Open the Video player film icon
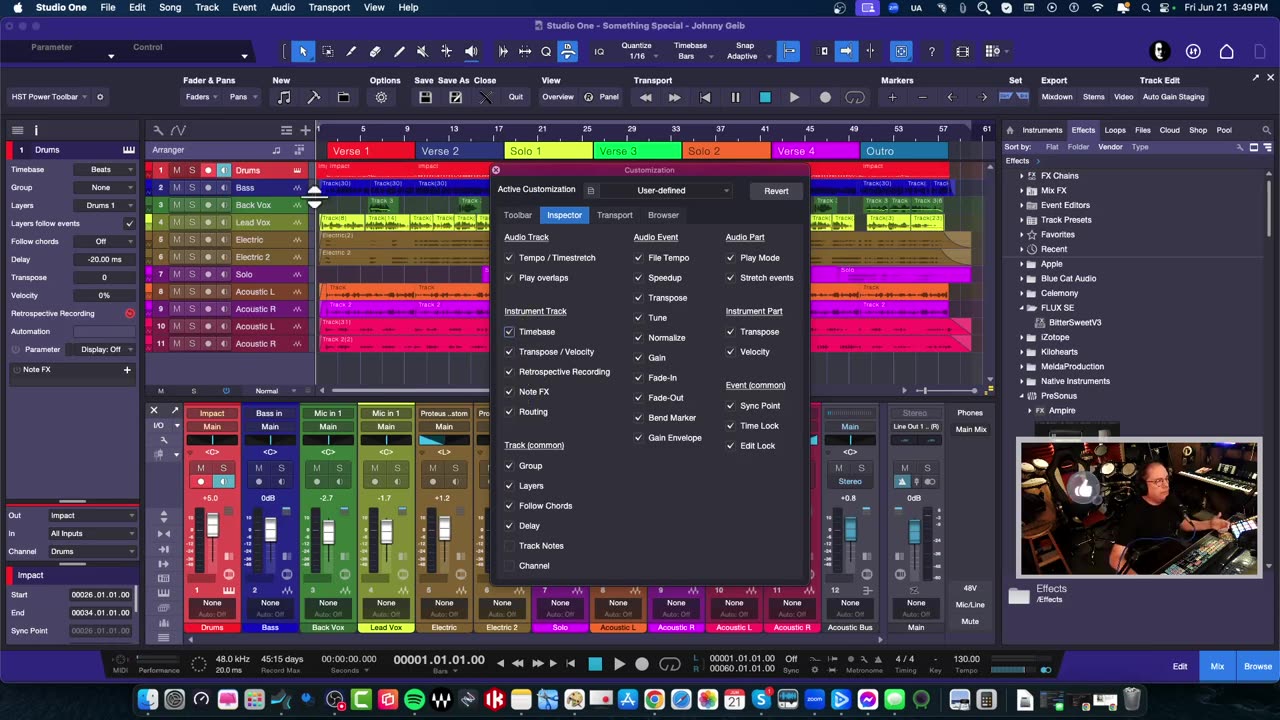 962,51
